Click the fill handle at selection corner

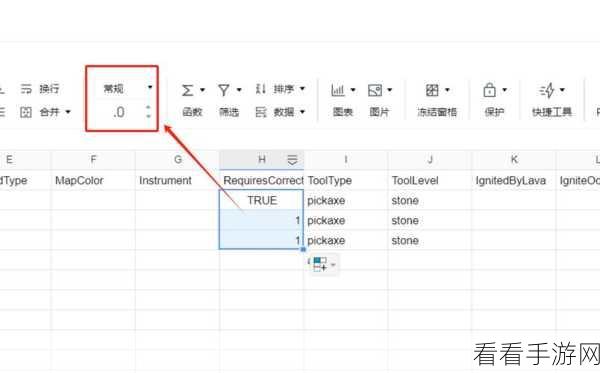[x=303, y=249]
